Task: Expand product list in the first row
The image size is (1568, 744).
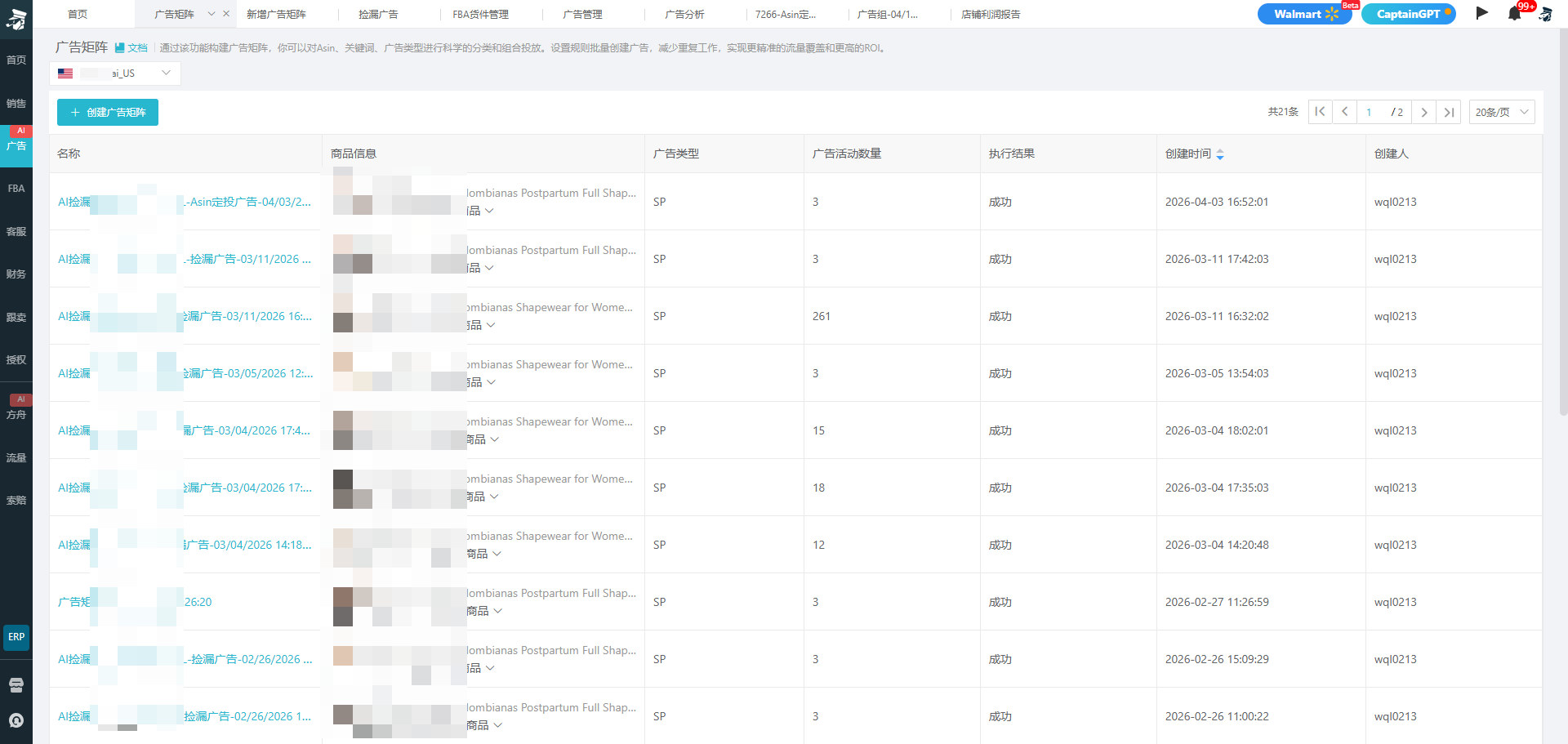Action: (x=489, y=211)
